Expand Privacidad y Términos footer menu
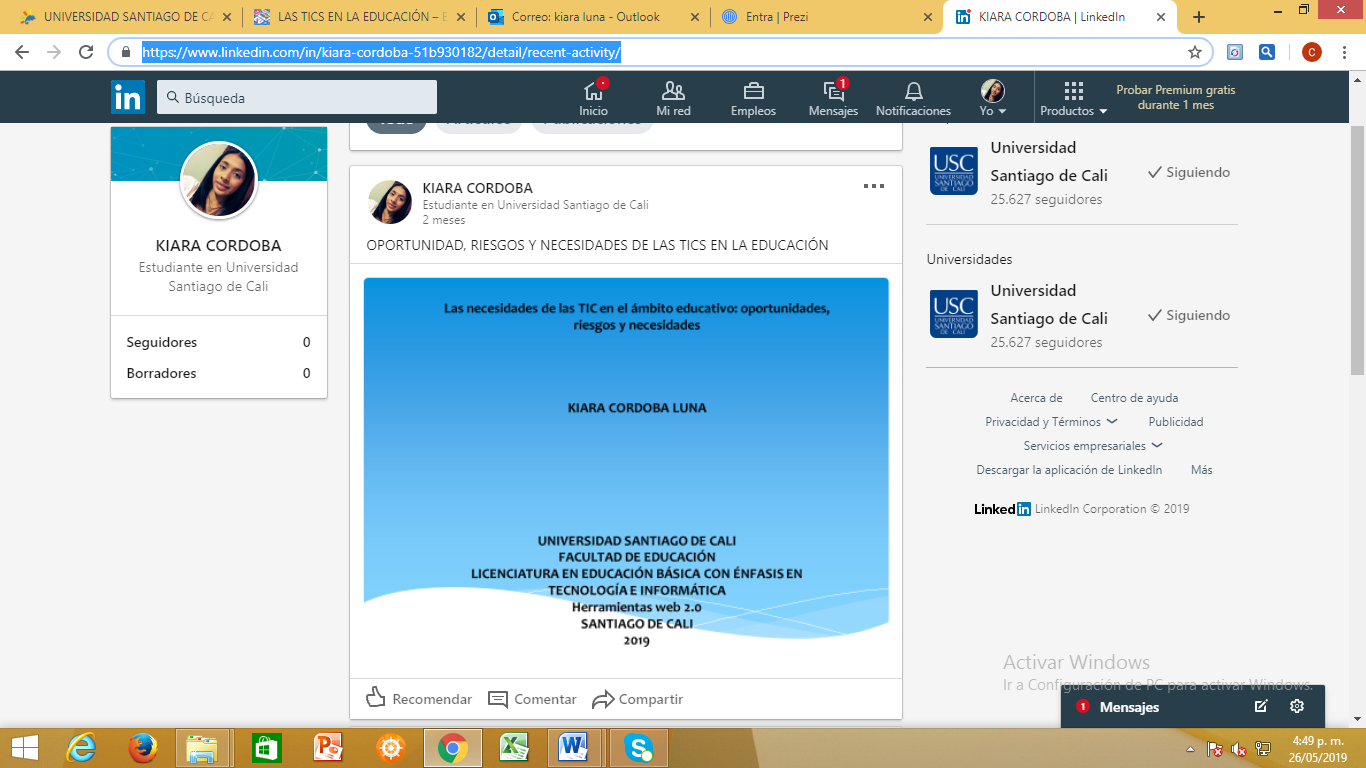This screenshot has width=1366, height=768. [x=1051, y=422]
